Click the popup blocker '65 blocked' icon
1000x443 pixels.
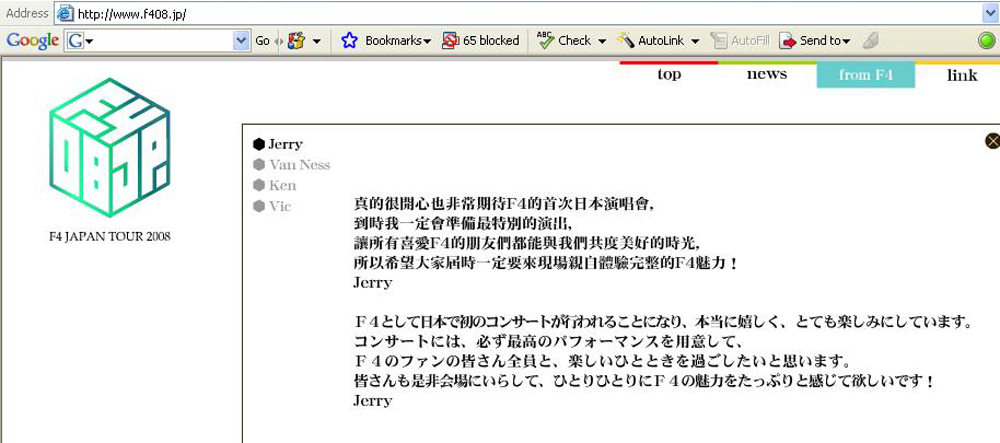[450, 41]
